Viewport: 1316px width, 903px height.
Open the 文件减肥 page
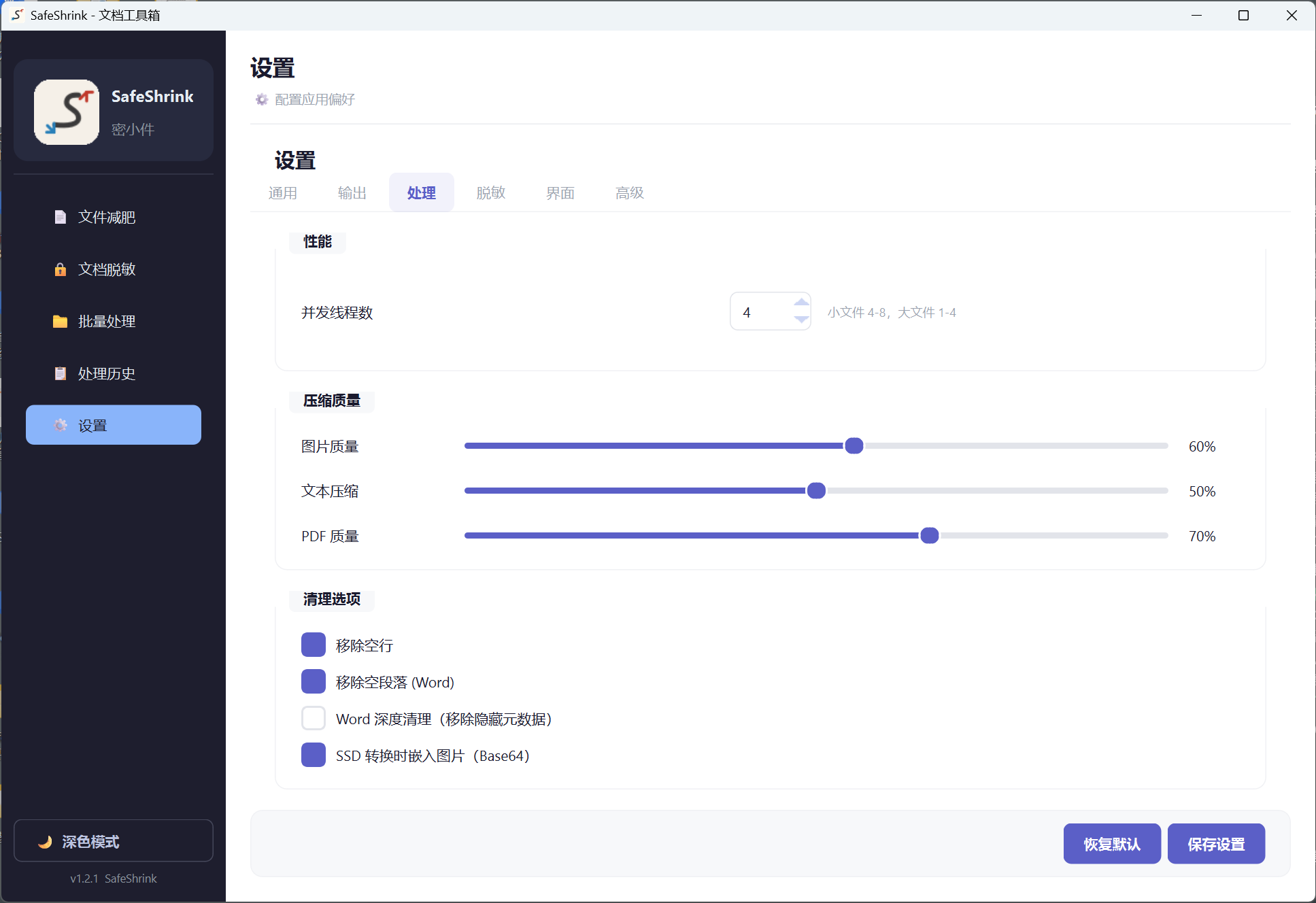(114, 217)
